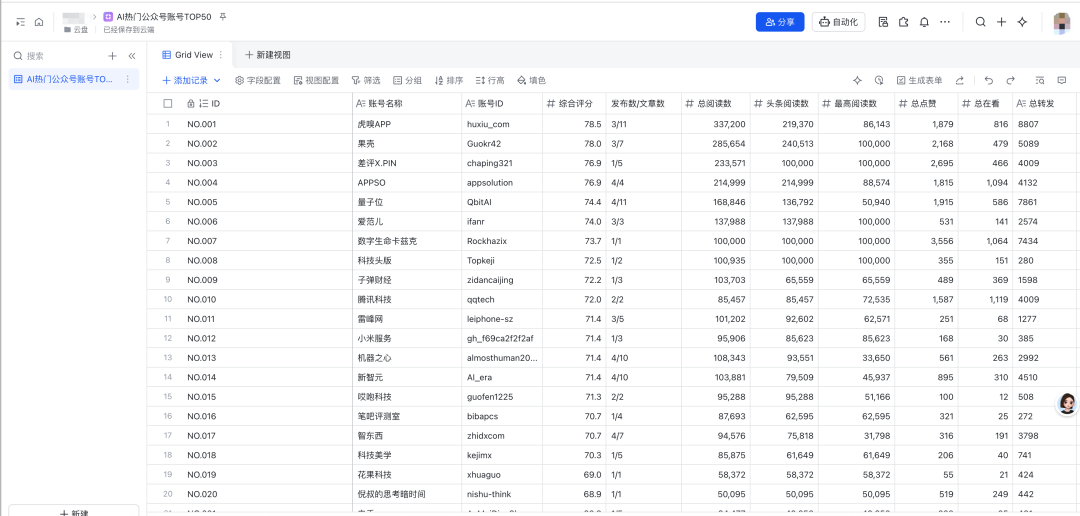Viewport: 1080px width, 516px height.
Task: Open the 分组 group tool
Action: [x=407, y=81]
